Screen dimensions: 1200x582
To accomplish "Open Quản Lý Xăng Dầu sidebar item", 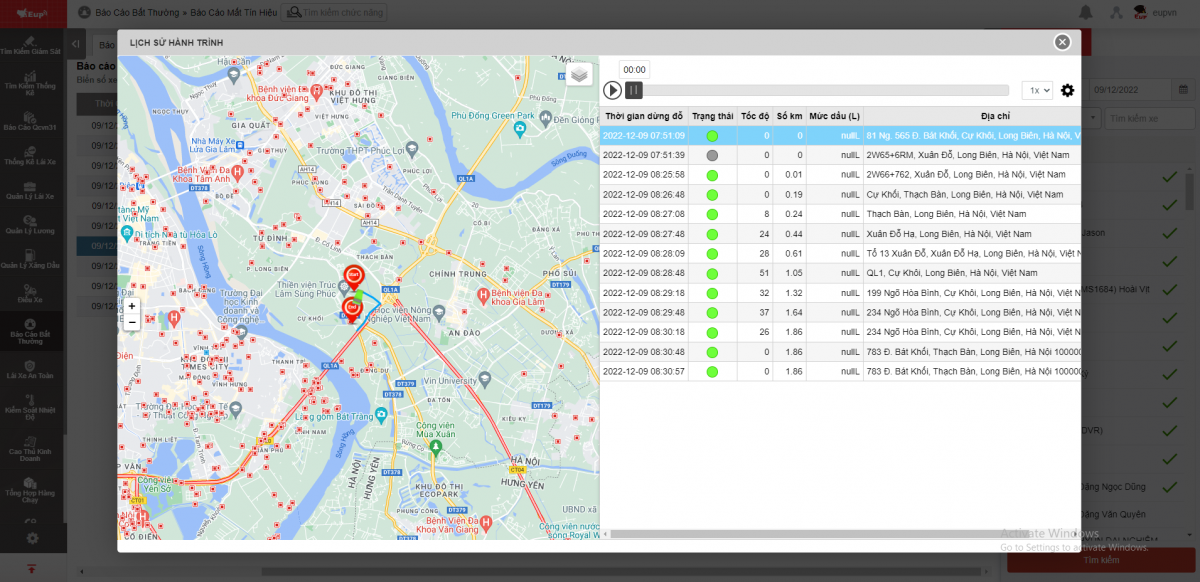I will coord(33,259).
